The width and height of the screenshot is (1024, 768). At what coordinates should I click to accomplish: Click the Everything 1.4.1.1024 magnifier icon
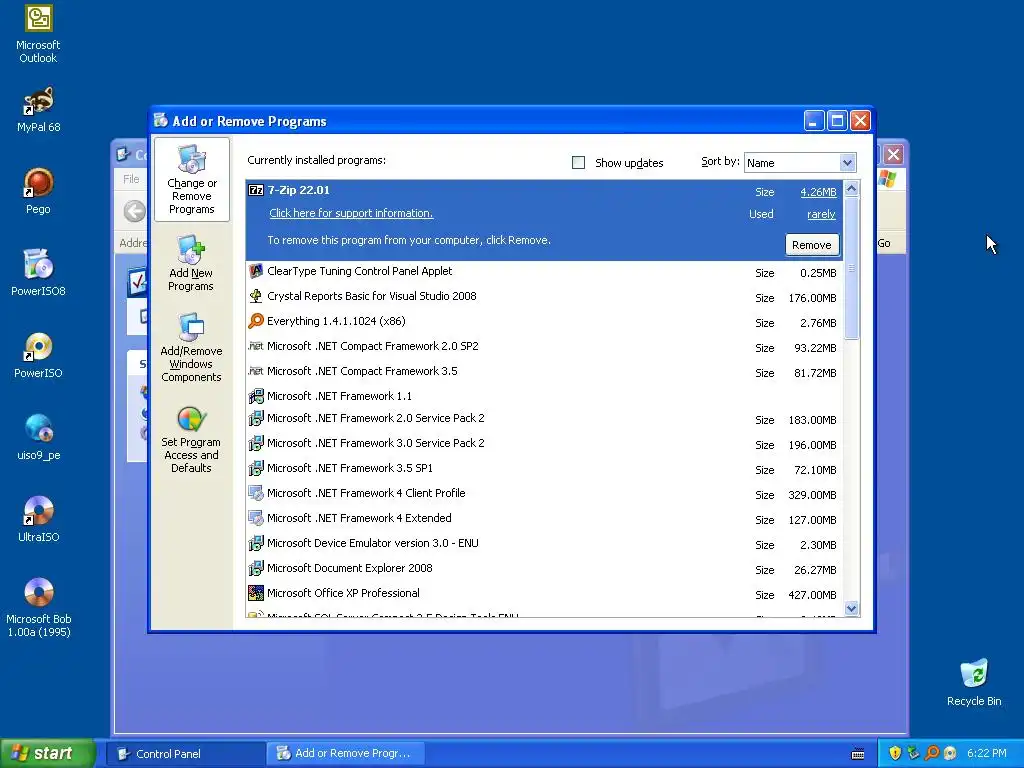256,321
